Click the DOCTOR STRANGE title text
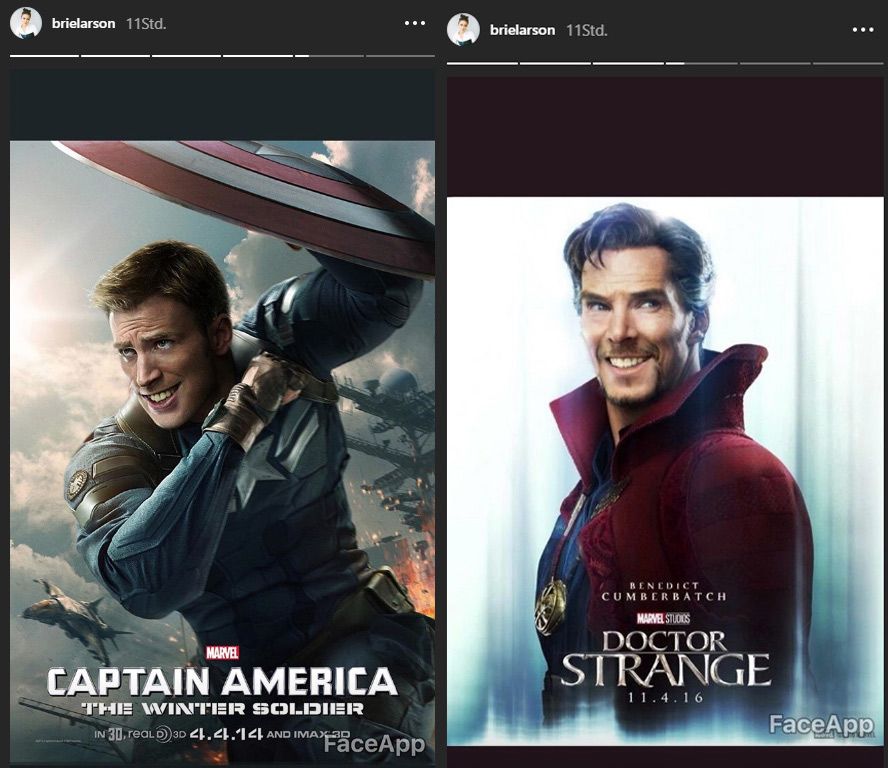 665,658
